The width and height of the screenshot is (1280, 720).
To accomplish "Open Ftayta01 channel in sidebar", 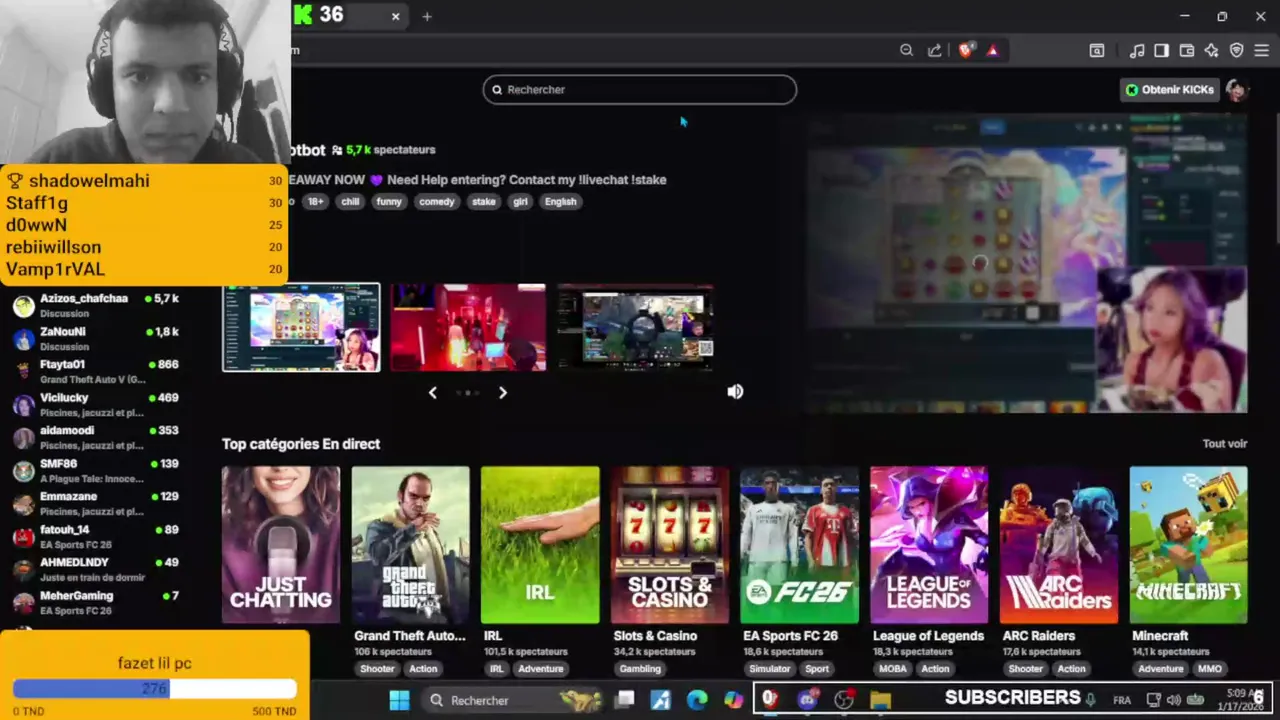I will tap(95, 371).
